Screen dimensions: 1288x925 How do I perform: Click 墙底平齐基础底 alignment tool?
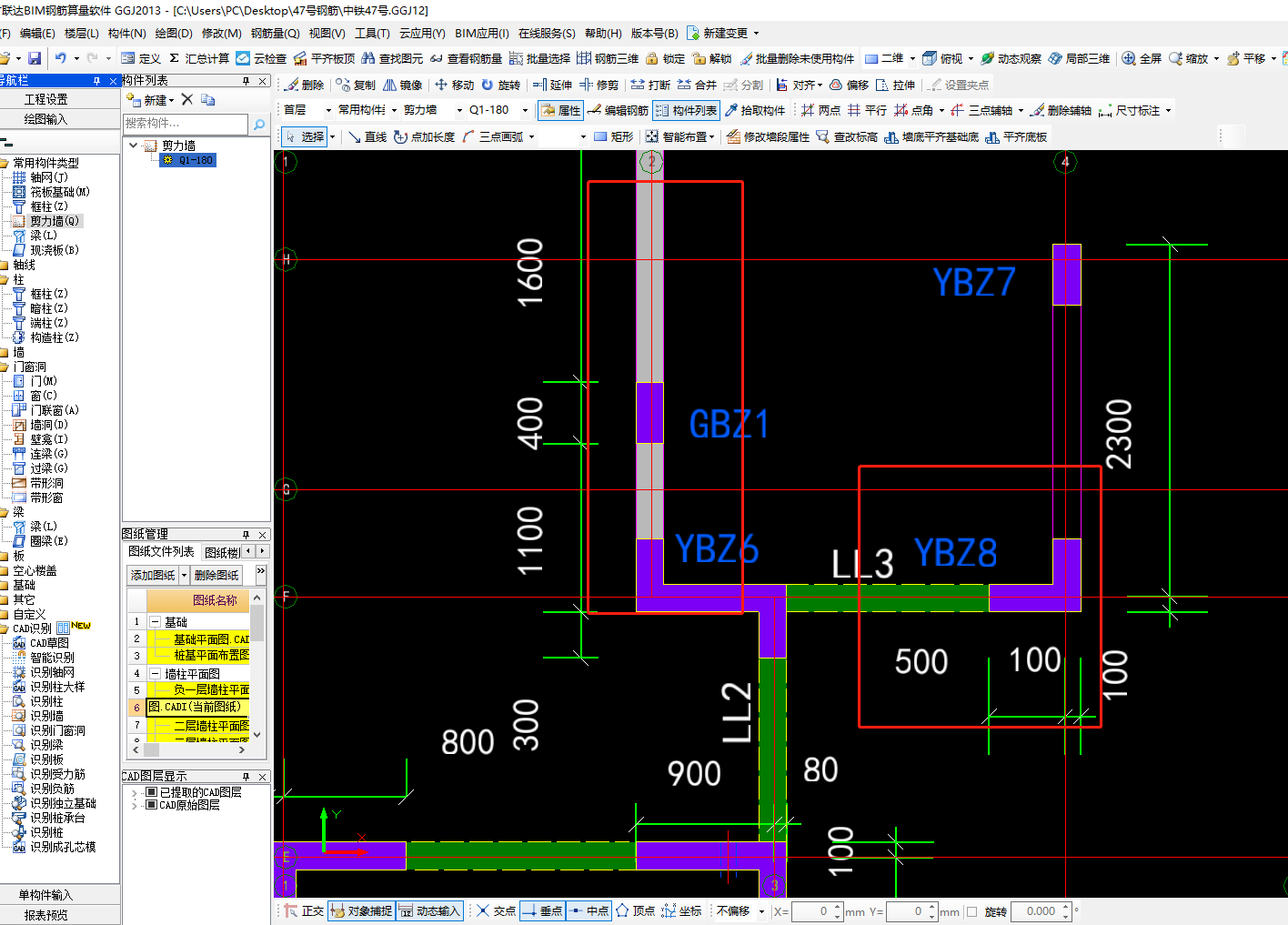(x=931, y=136)
